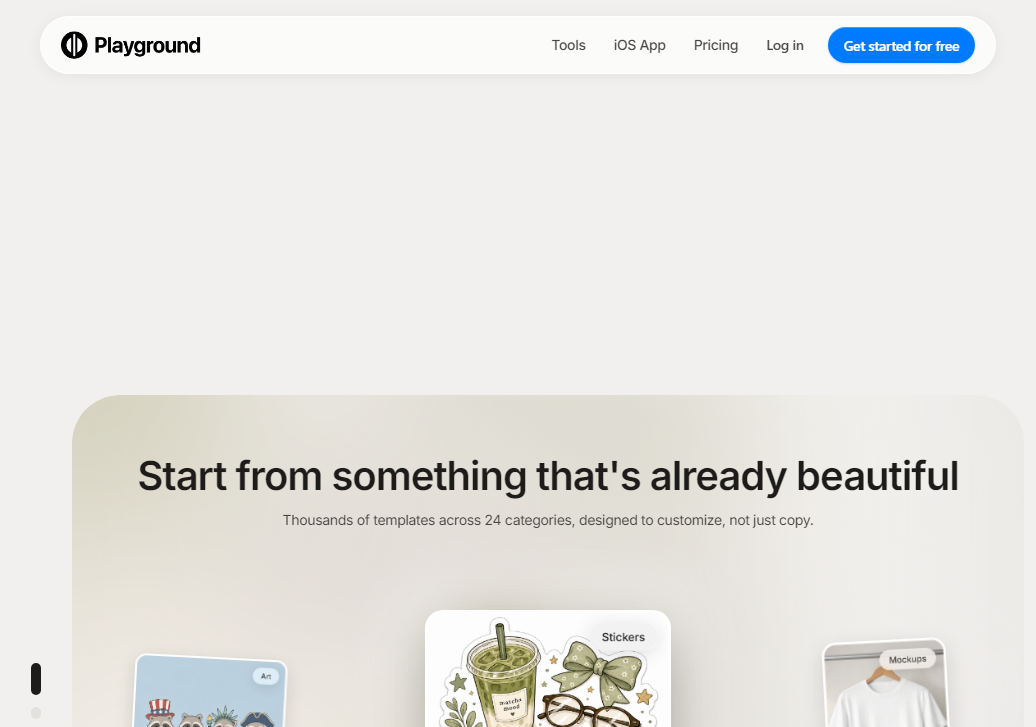
Task: Select the active dark page indicator pill
Action: [36, 679]
